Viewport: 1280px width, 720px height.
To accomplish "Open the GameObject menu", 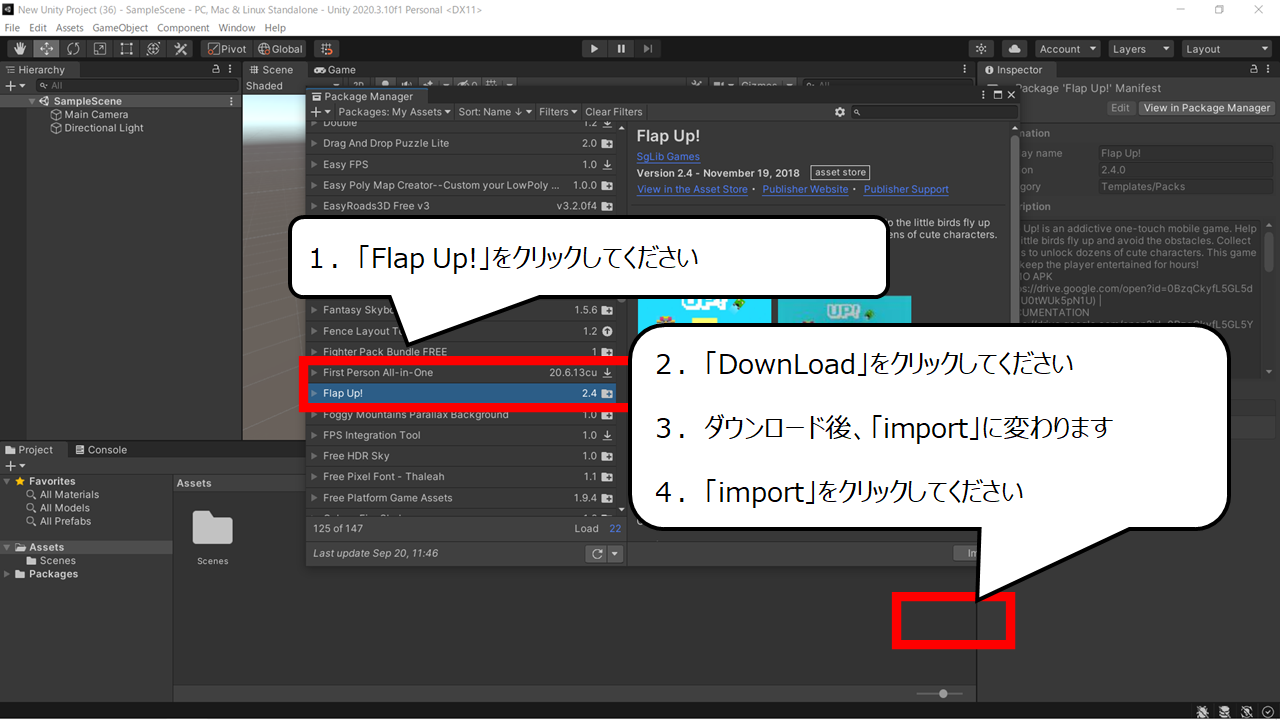I will tap(121, 28).
